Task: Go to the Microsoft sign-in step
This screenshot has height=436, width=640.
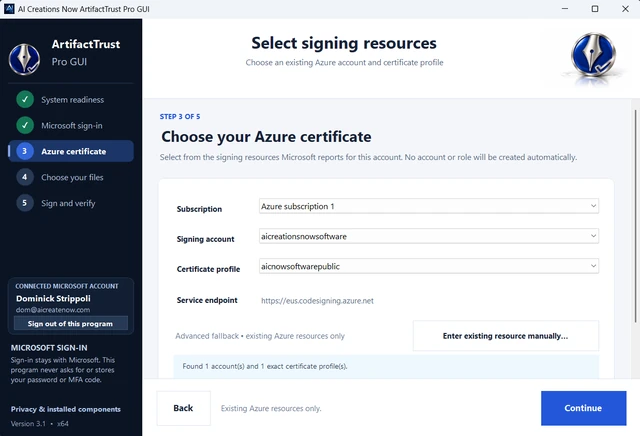Action: [x=71, y=125]
